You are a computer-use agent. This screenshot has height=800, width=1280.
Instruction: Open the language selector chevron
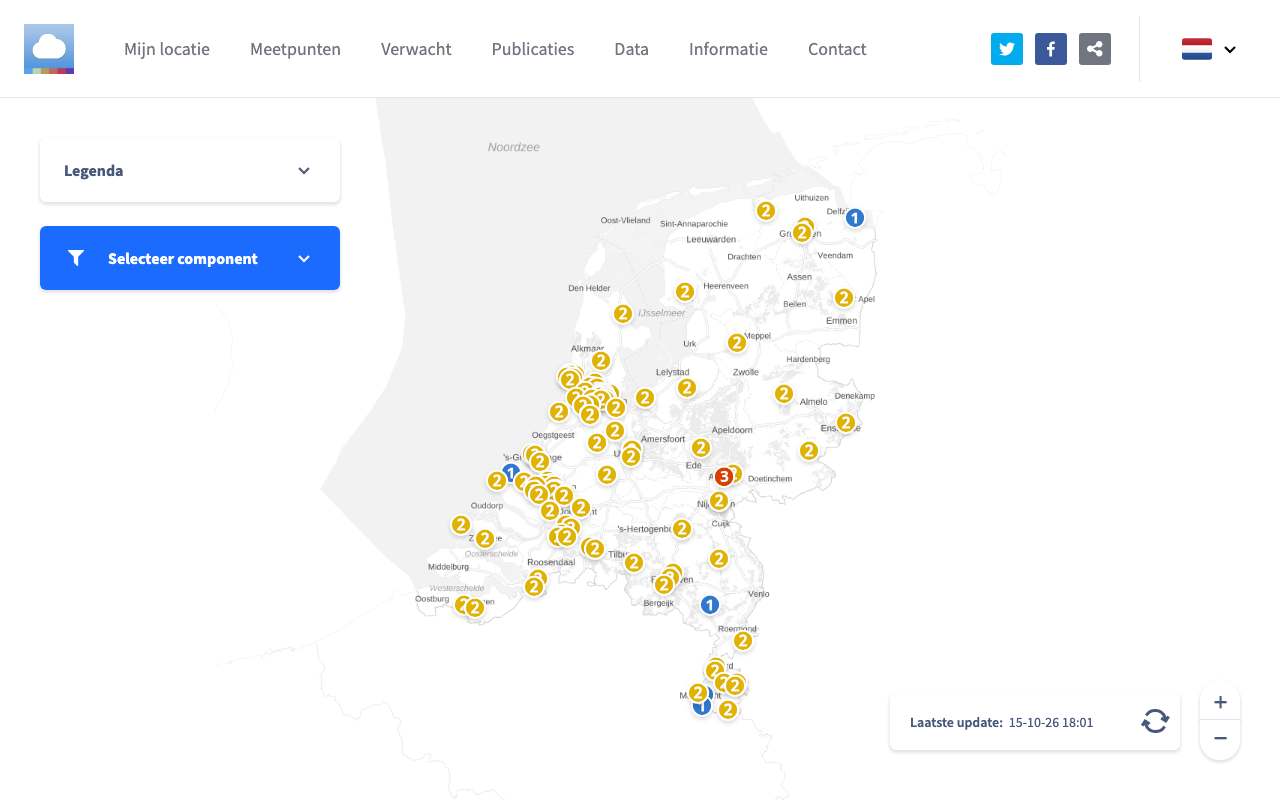pos(1230,49)
